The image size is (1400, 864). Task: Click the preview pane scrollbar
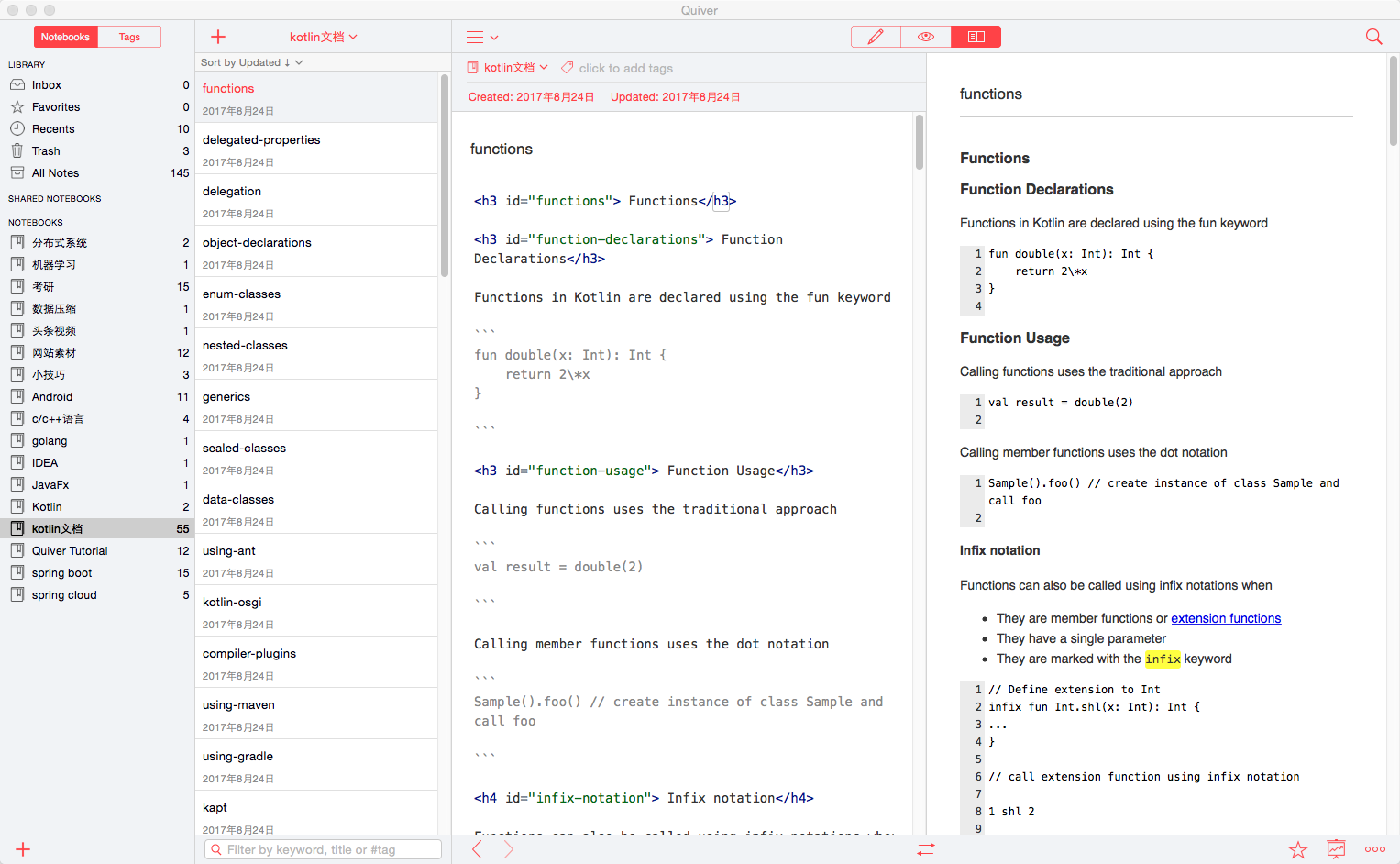[1393, 101]
